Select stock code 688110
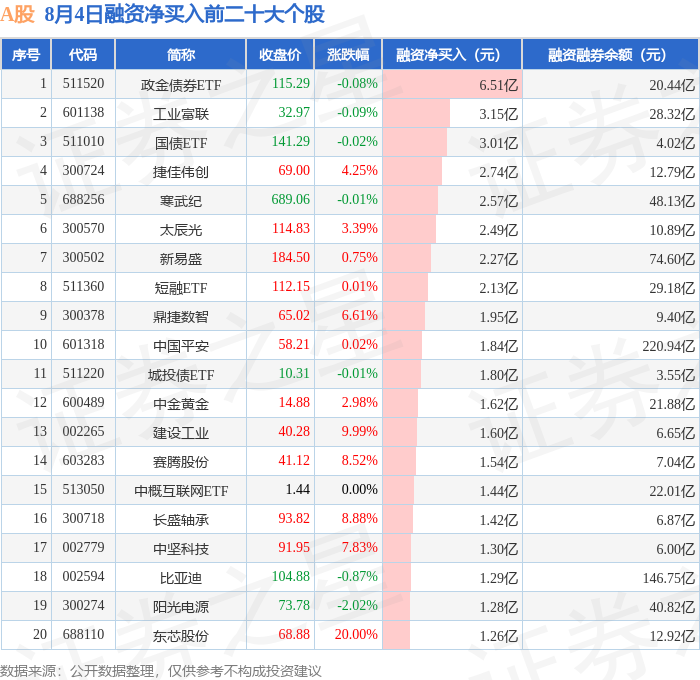The width and height of the screenshot is (700, 680). click(x=83, y=635)
